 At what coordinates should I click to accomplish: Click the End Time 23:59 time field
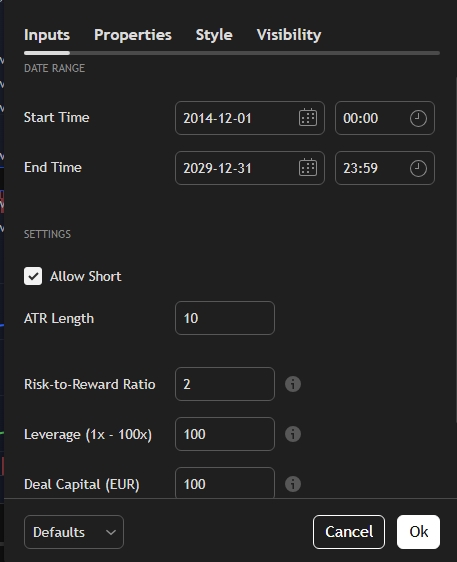pos(385,168)
